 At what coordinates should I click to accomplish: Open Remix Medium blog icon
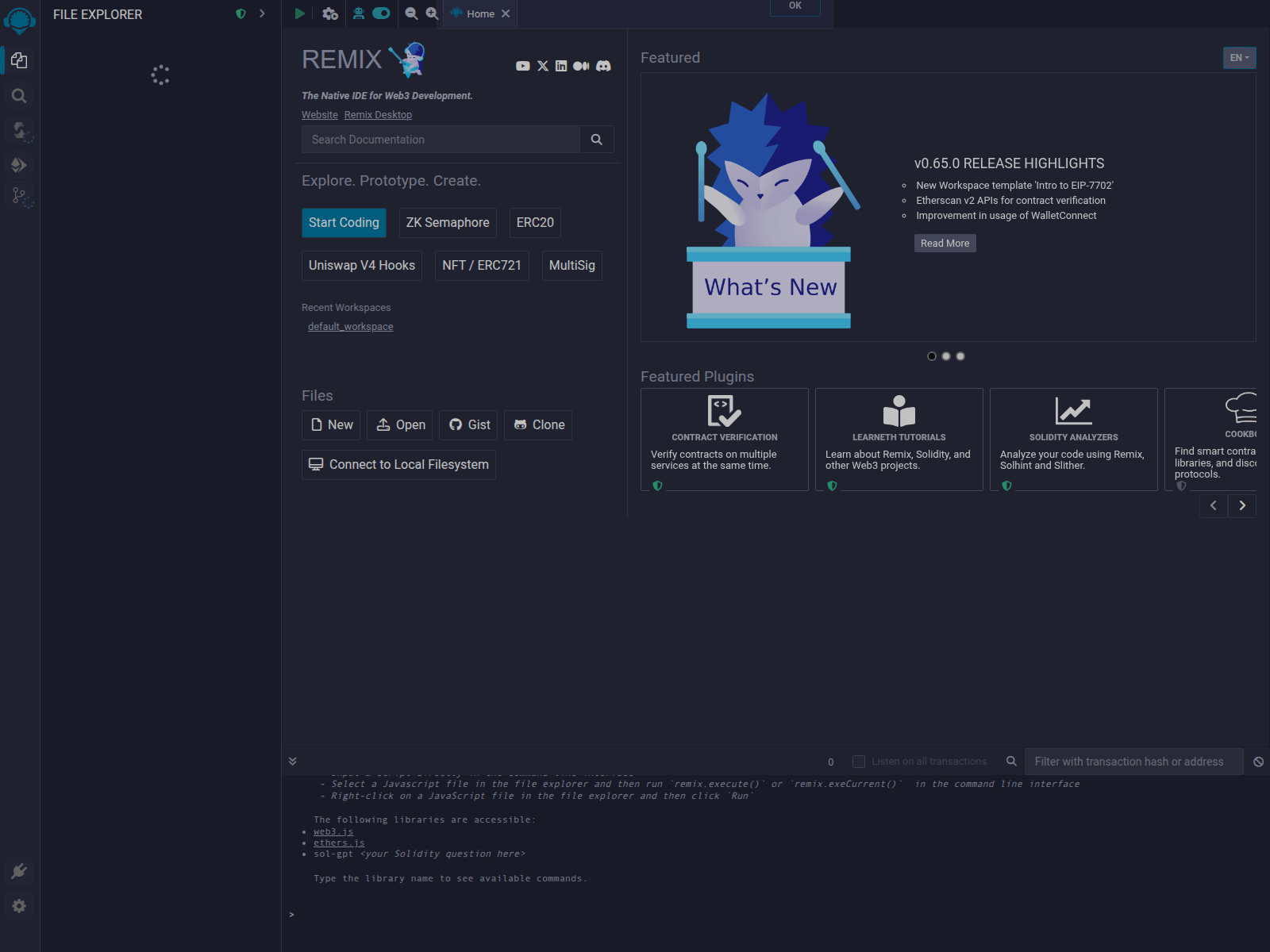581,66
